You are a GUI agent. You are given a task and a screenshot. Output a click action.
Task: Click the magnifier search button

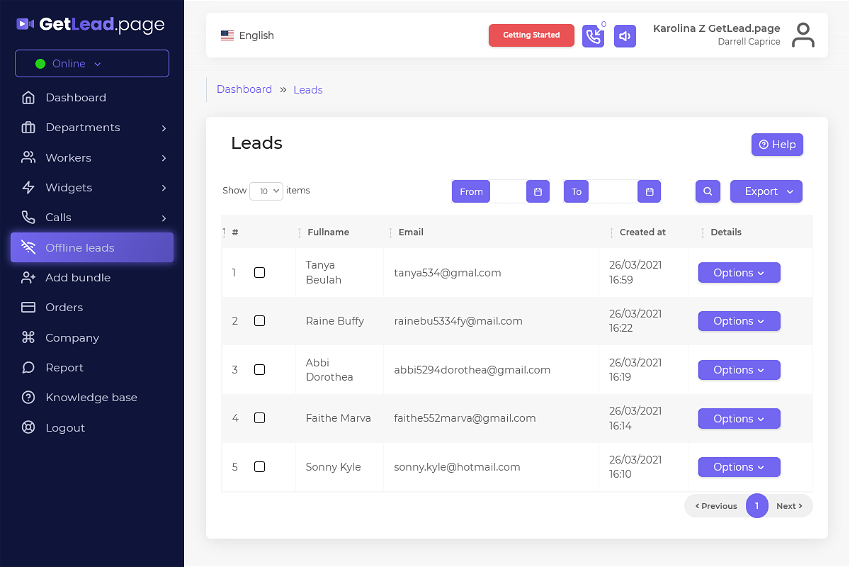pos(707,191)
